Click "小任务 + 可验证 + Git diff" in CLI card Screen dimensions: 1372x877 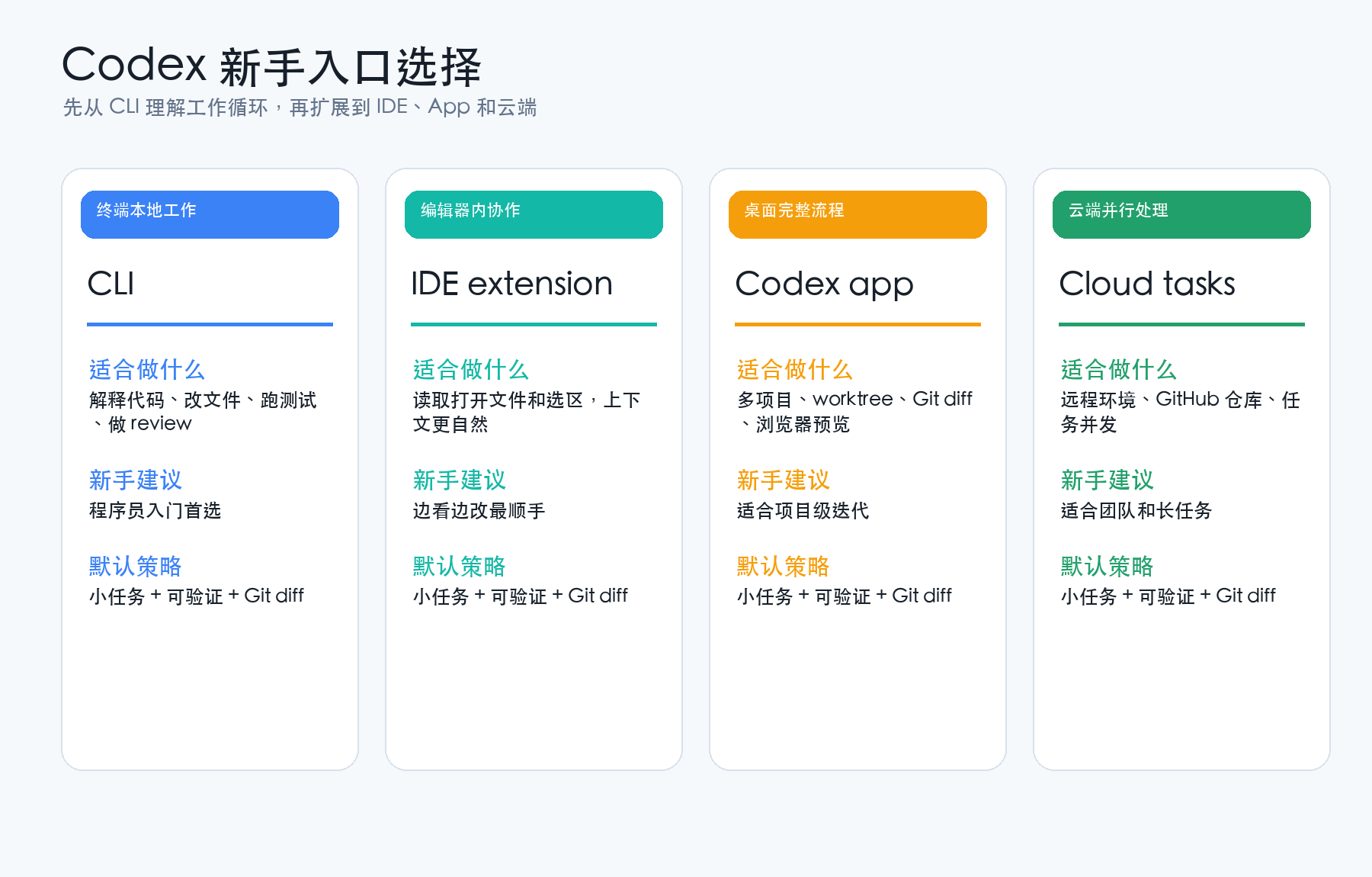point(196,596)
